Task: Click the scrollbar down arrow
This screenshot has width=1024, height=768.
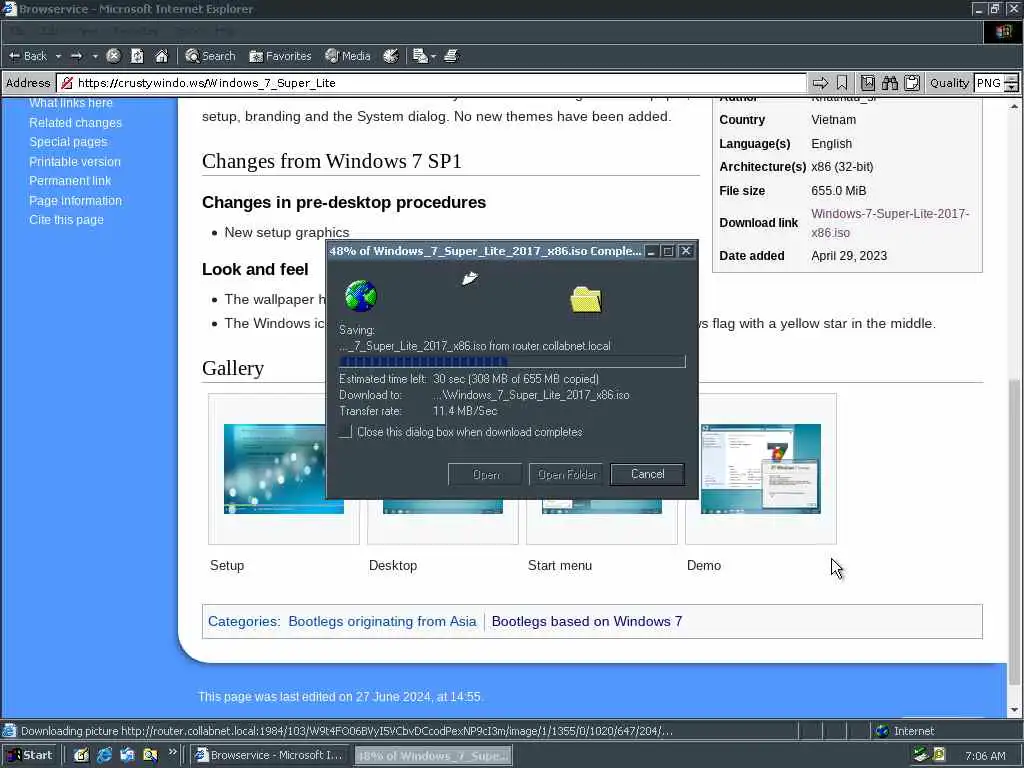Action: tap(1014, 709)
